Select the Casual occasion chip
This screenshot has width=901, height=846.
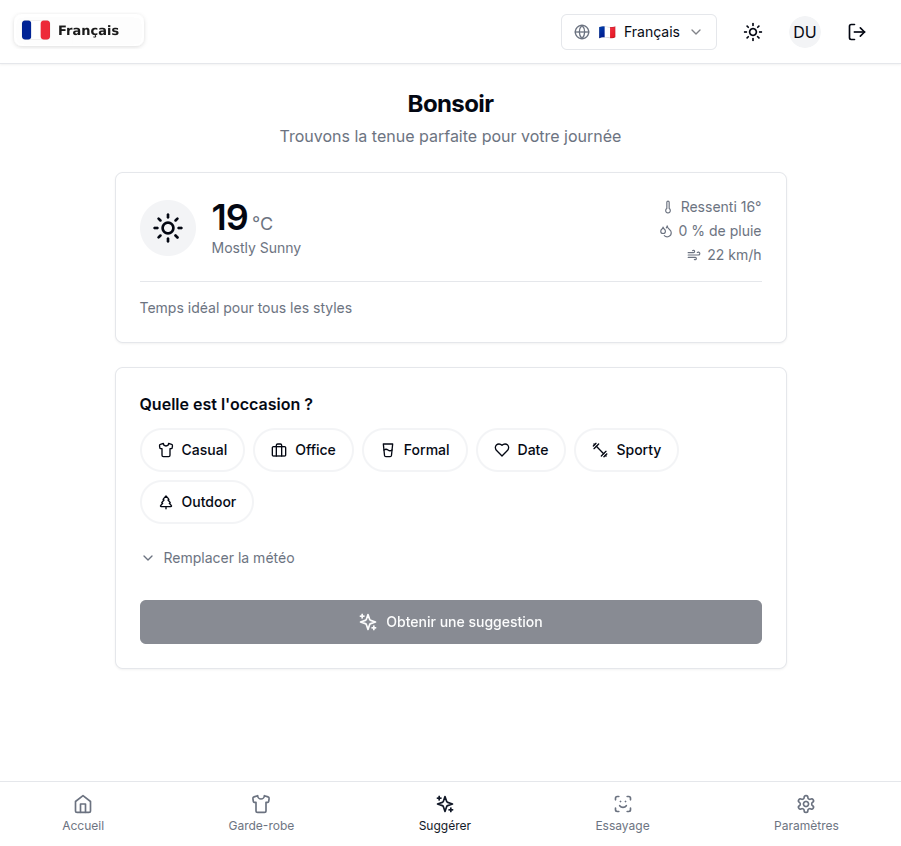click(x=192, y=450)
